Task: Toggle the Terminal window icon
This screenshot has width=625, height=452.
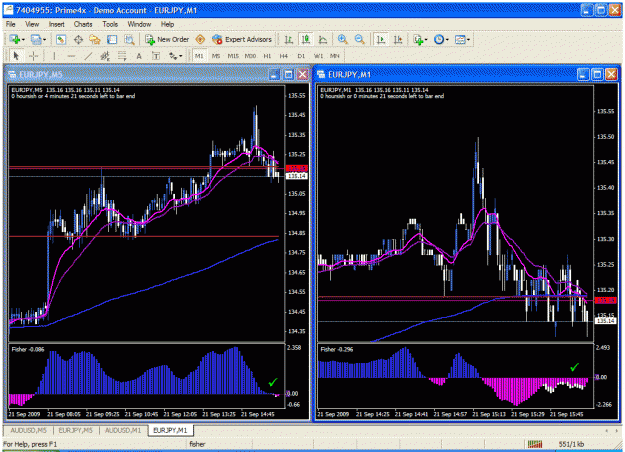Action: click(x=112, y=39)
